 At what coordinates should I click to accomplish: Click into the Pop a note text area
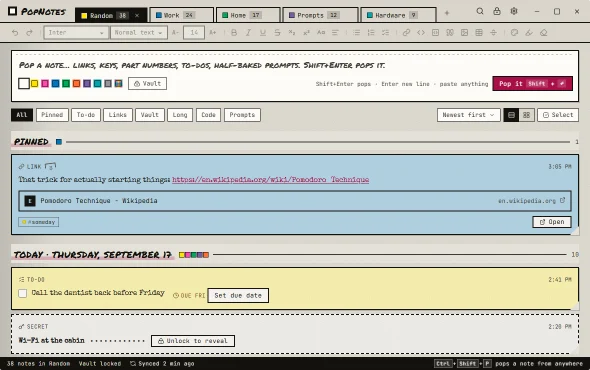point(295,65)
